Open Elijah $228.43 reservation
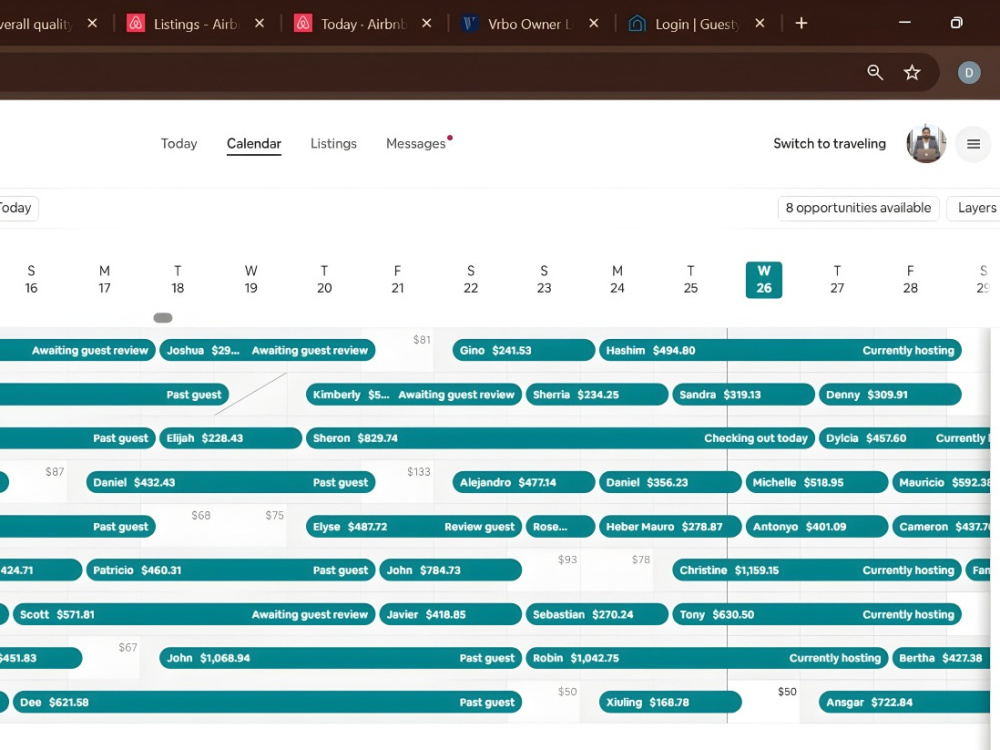Screen dimensions: 1000x750 tap(230, 438)
